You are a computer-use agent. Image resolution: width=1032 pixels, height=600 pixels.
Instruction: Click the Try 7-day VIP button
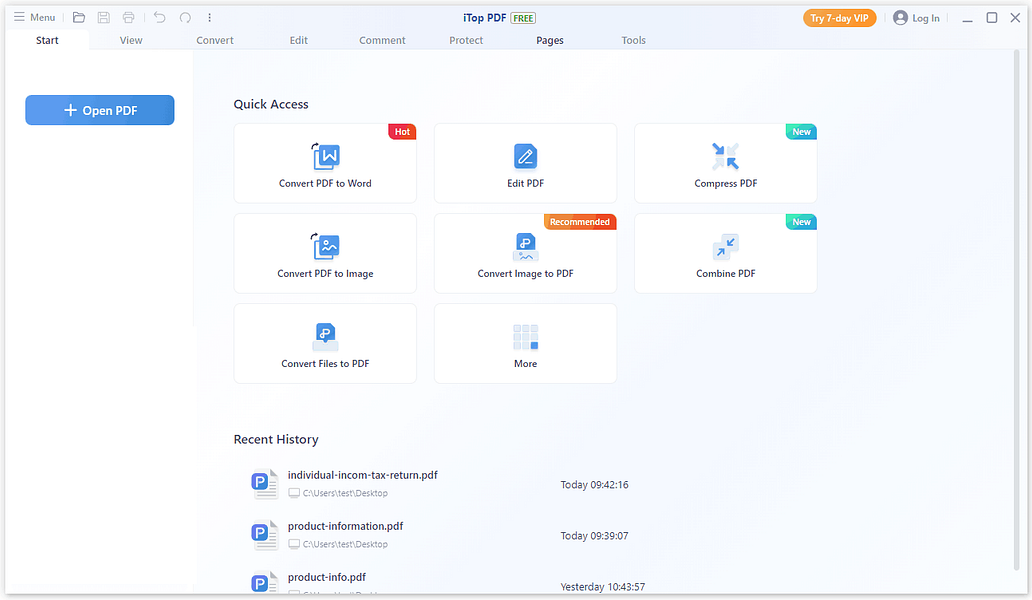click(839, 18)
